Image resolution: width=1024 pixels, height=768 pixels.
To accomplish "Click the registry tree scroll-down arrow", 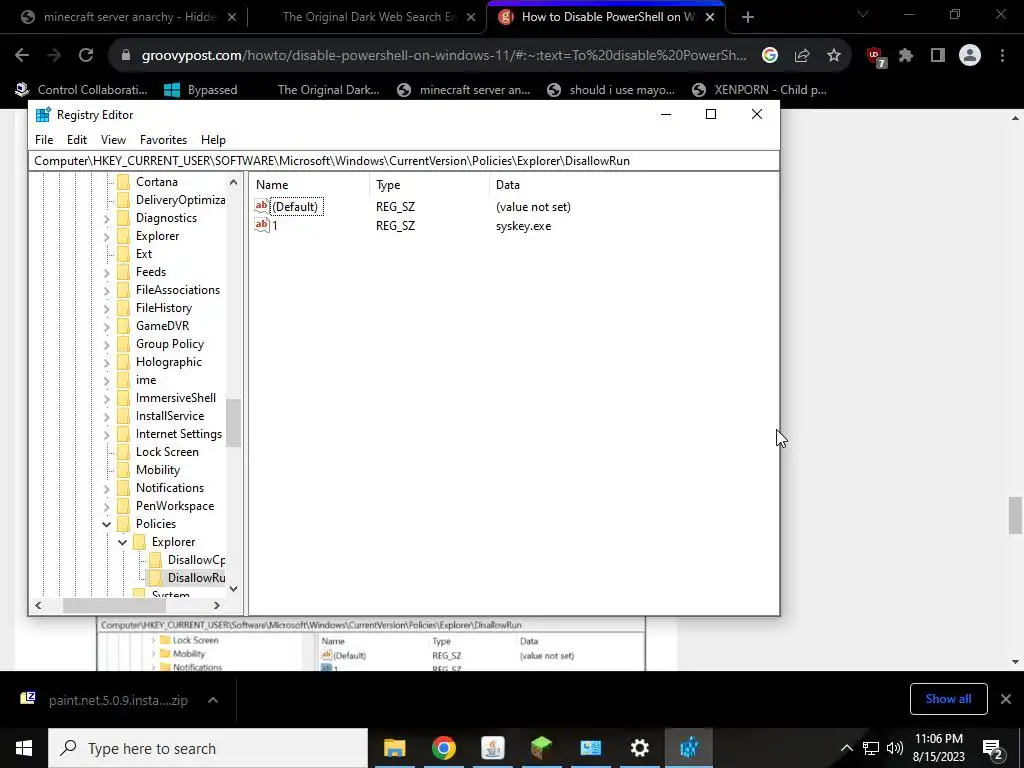I will (x=233, y=588).
